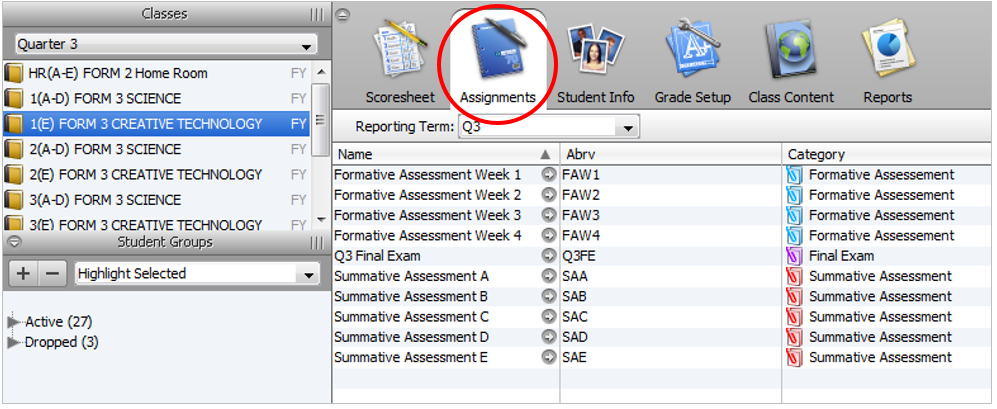Image resolution: width=997 pixels, height=409 pixels.
Task: Open the Student Info photos icon
Action: click(595, 50)
